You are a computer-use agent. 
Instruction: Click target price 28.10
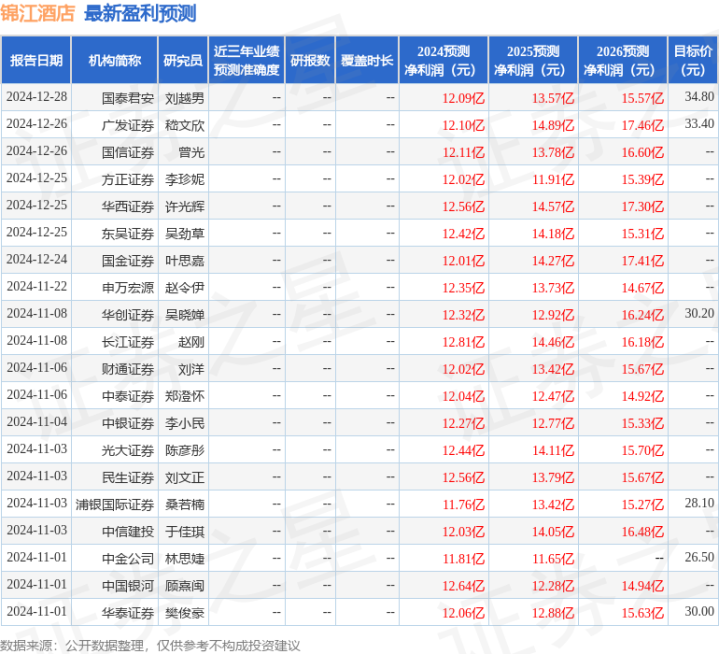pyautogui.click(x=699, y=503)
